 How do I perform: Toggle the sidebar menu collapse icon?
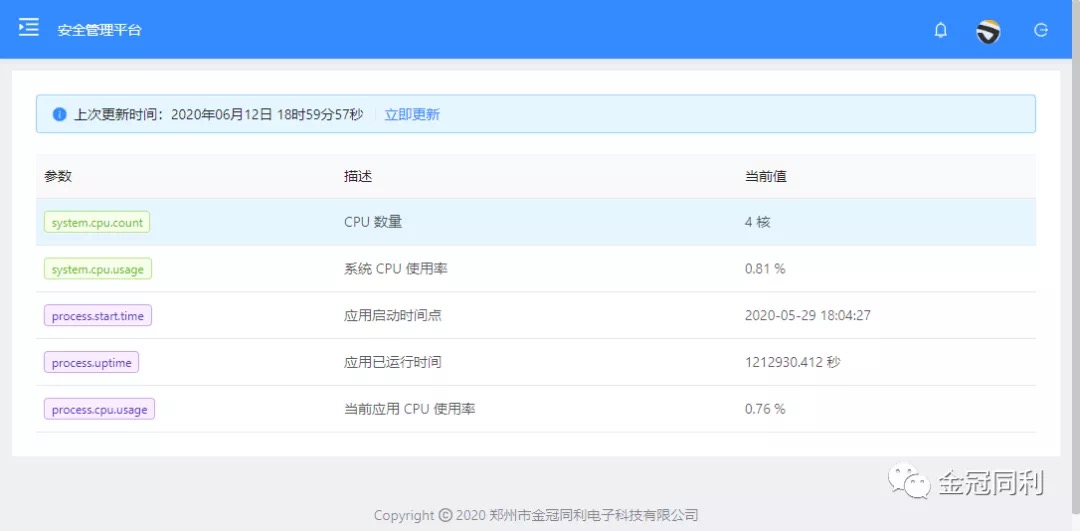[x=29, y=28]
